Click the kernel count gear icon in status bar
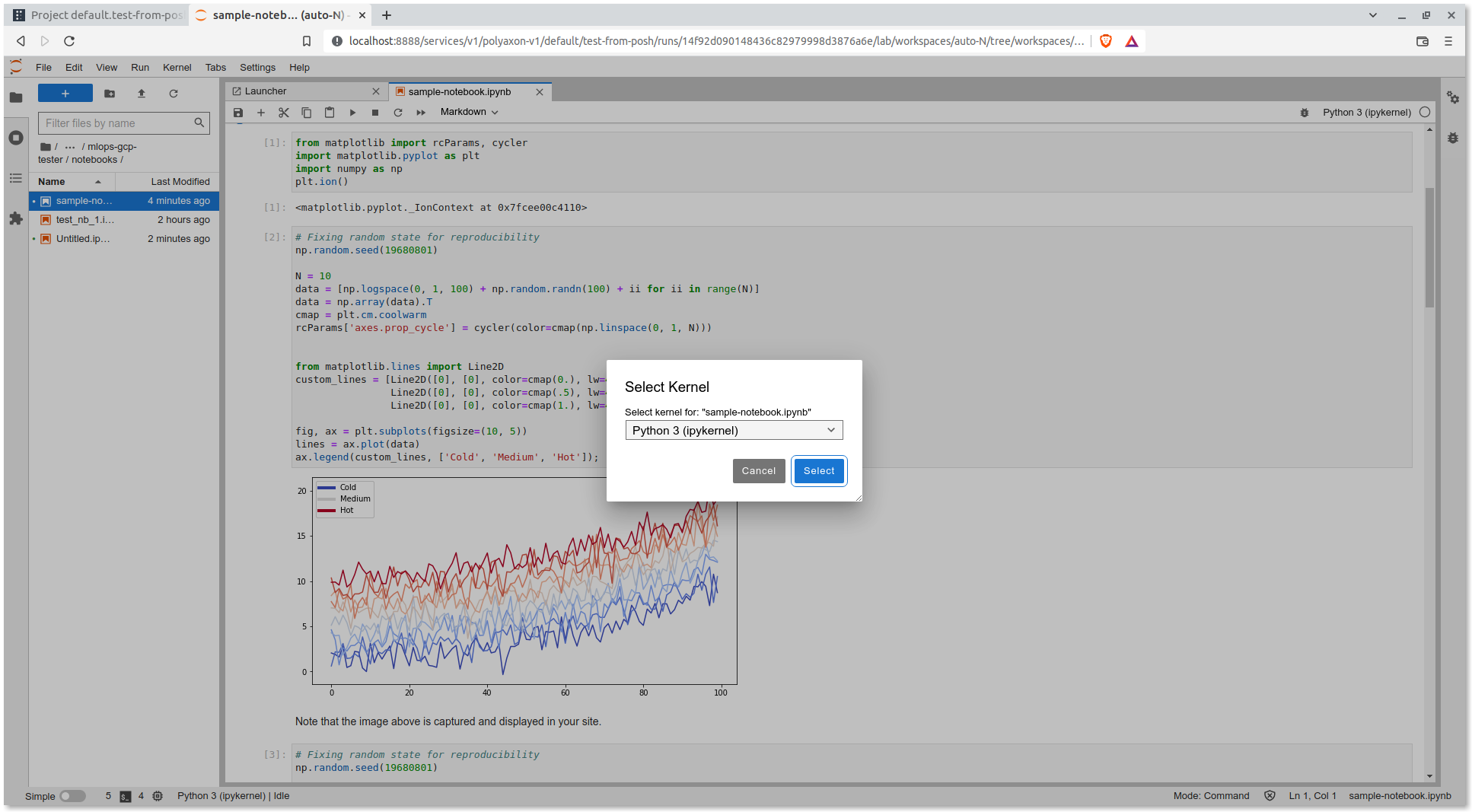 click(158, 796)
